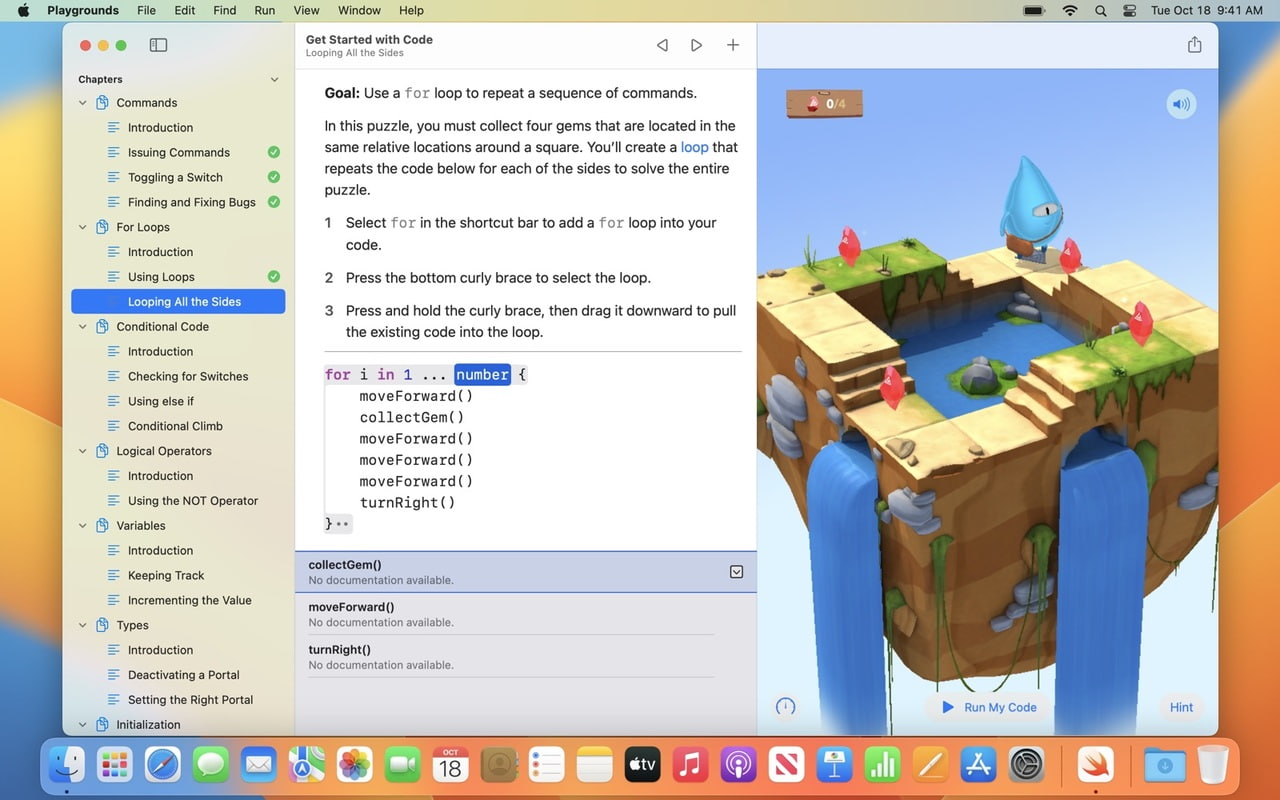Toggle completion checkmark for Issuing Commands
This screenshot has height=800, width=1280.
274,152
